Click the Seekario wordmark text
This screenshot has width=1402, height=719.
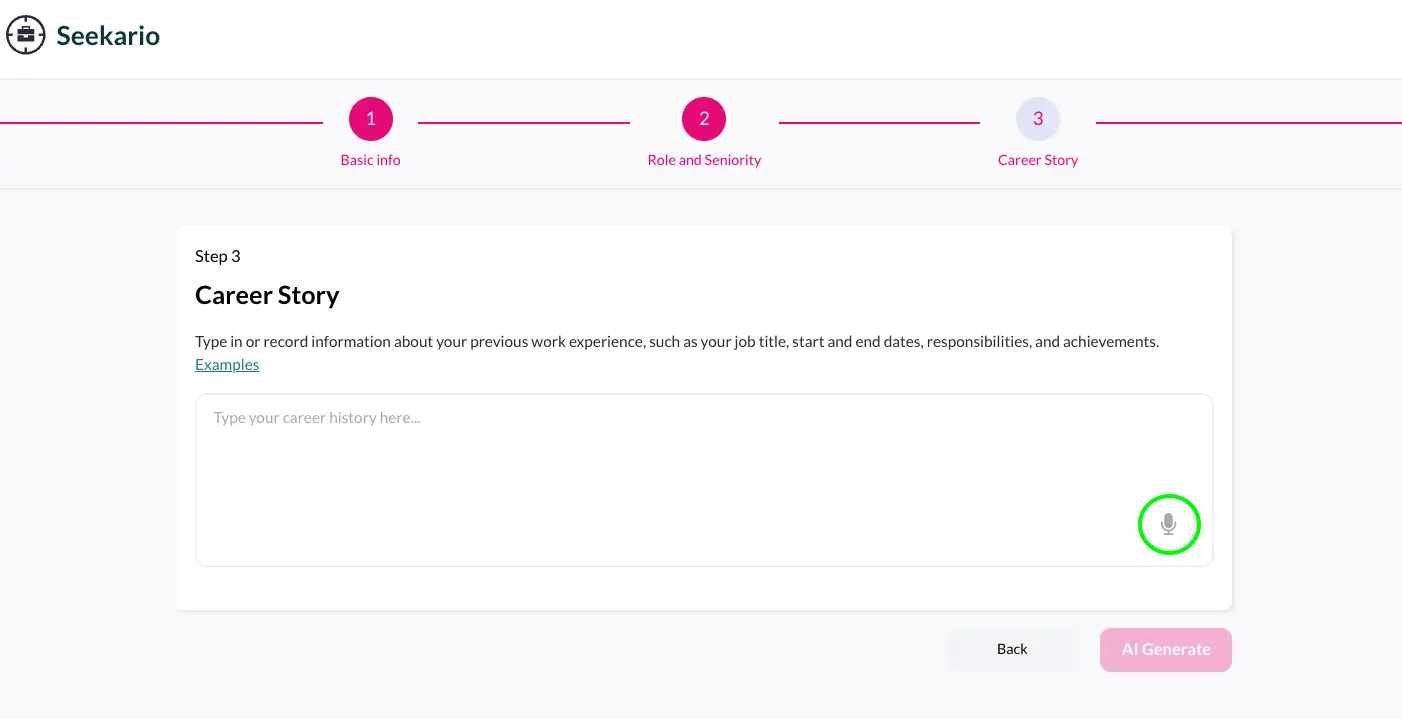point(108,35)
